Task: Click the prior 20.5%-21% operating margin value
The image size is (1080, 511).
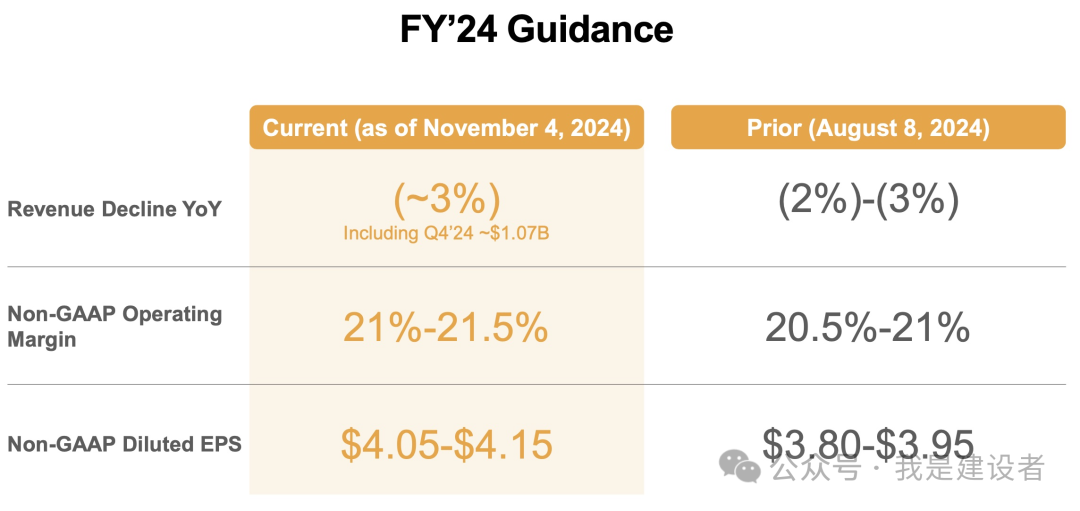Action: tap(867, 327)
